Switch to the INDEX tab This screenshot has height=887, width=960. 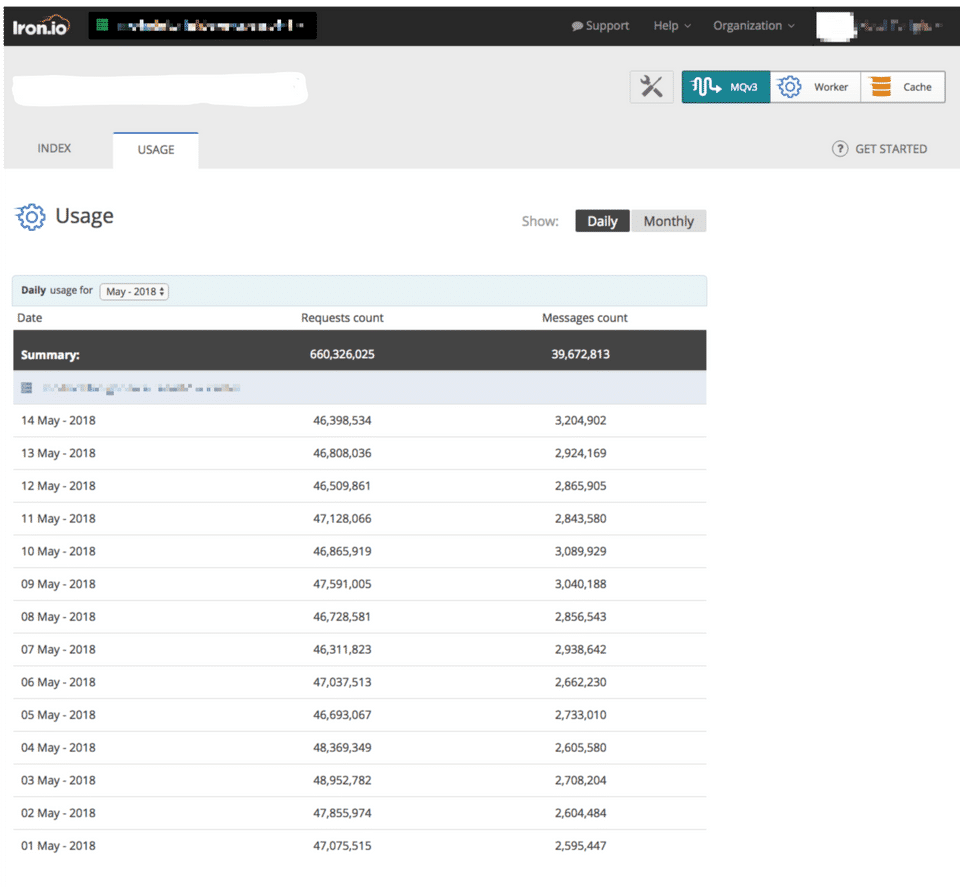pos(54,149)
